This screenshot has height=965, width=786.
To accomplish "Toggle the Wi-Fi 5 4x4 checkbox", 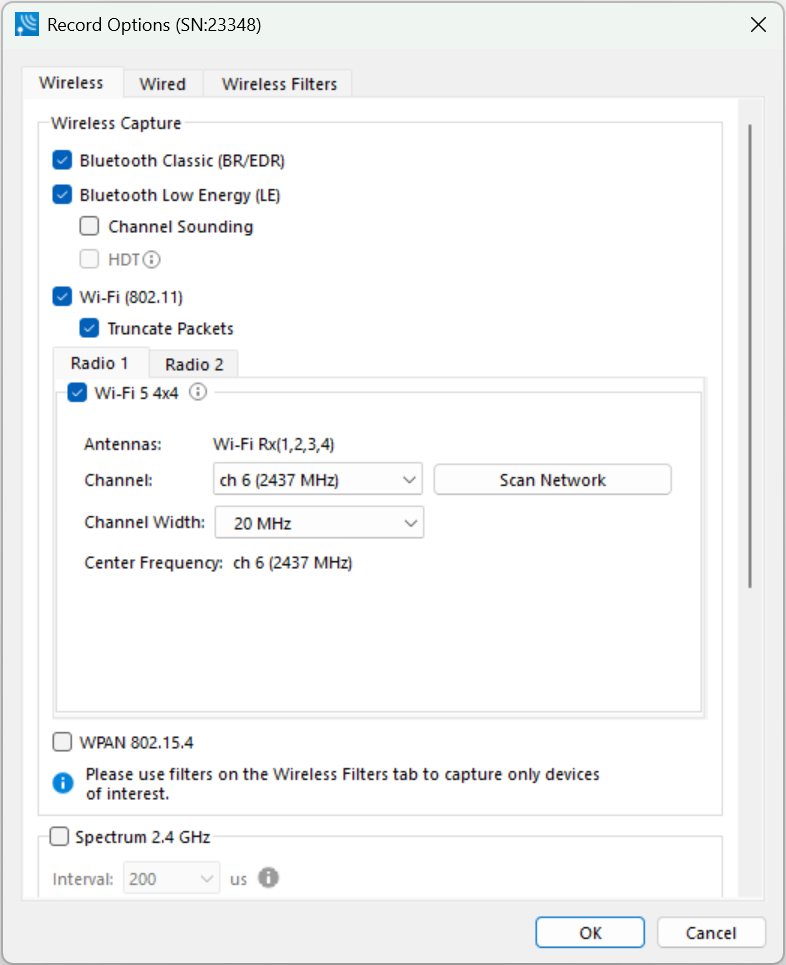I will [x=77, y=392].
